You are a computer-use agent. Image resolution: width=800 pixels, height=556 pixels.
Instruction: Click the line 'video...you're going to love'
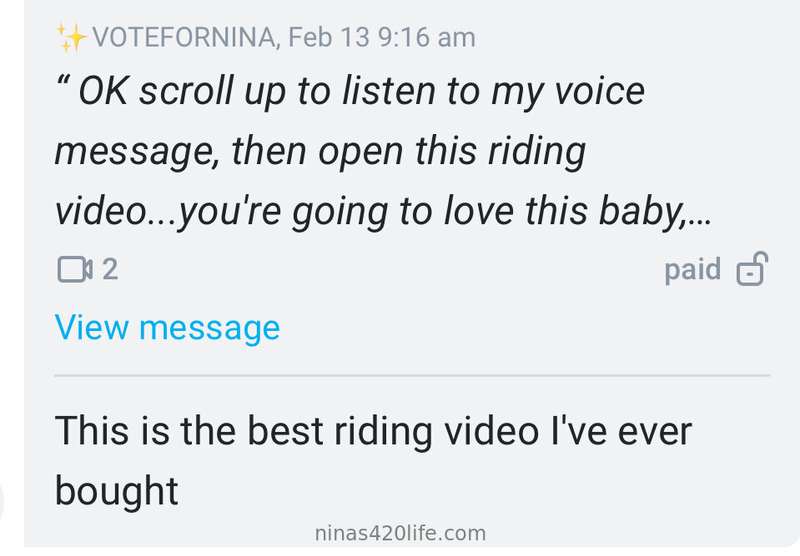383,211
